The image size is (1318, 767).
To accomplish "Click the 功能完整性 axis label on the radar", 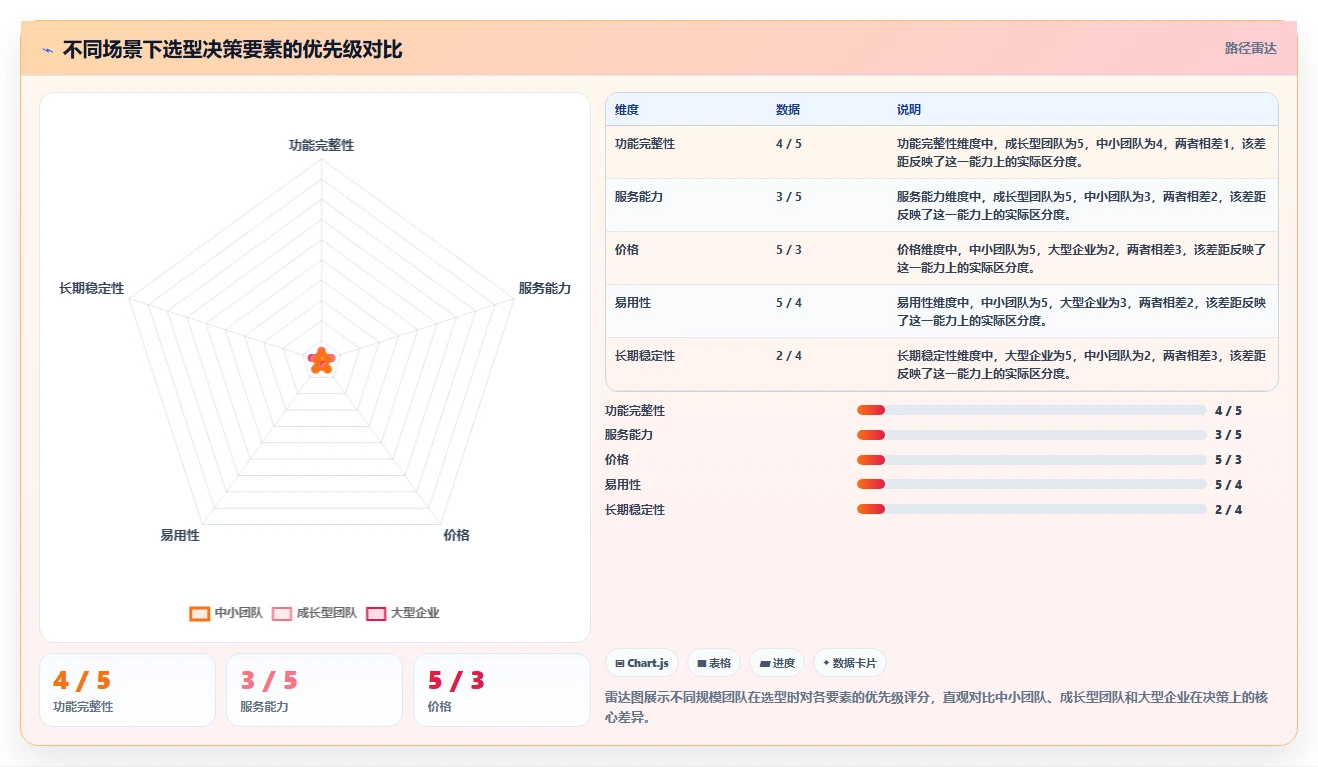I will point(322,145).
